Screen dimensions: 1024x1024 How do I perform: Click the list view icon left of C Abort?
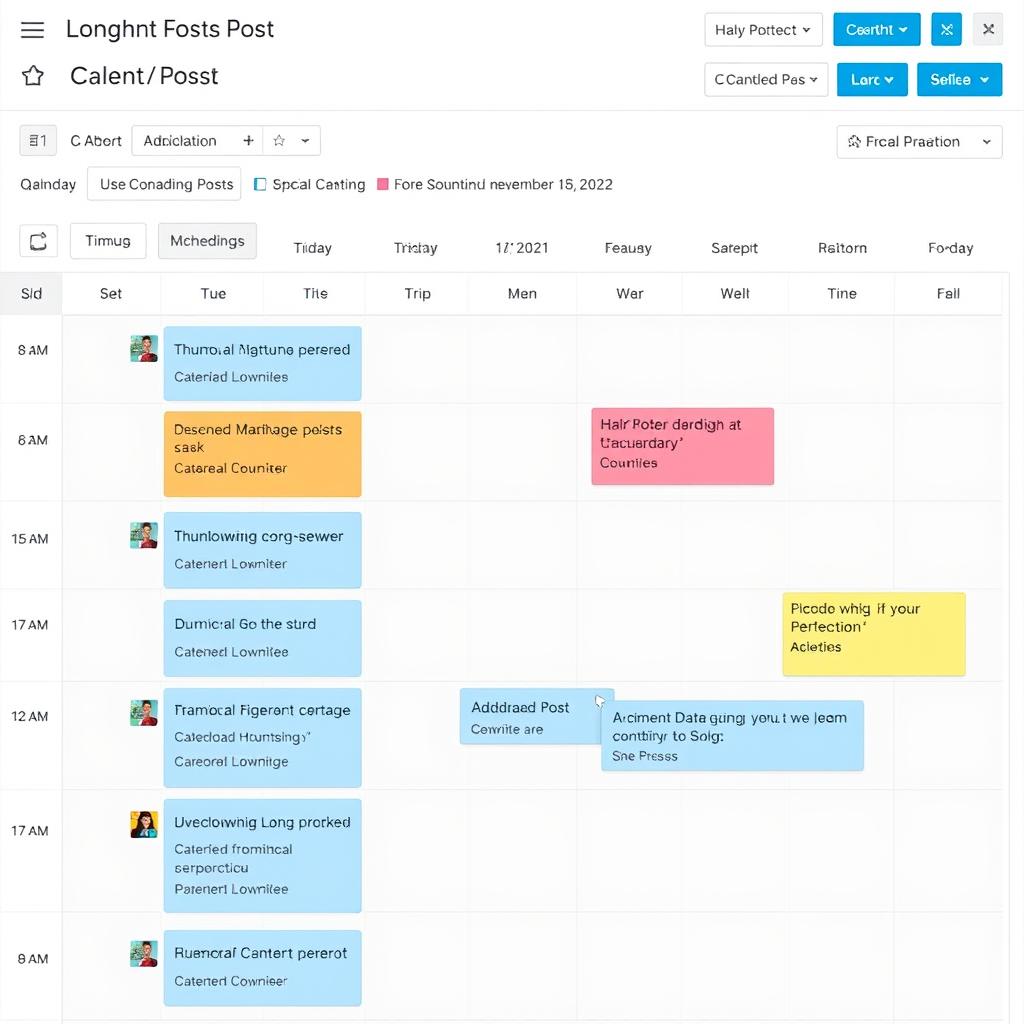tap(37, 140)
